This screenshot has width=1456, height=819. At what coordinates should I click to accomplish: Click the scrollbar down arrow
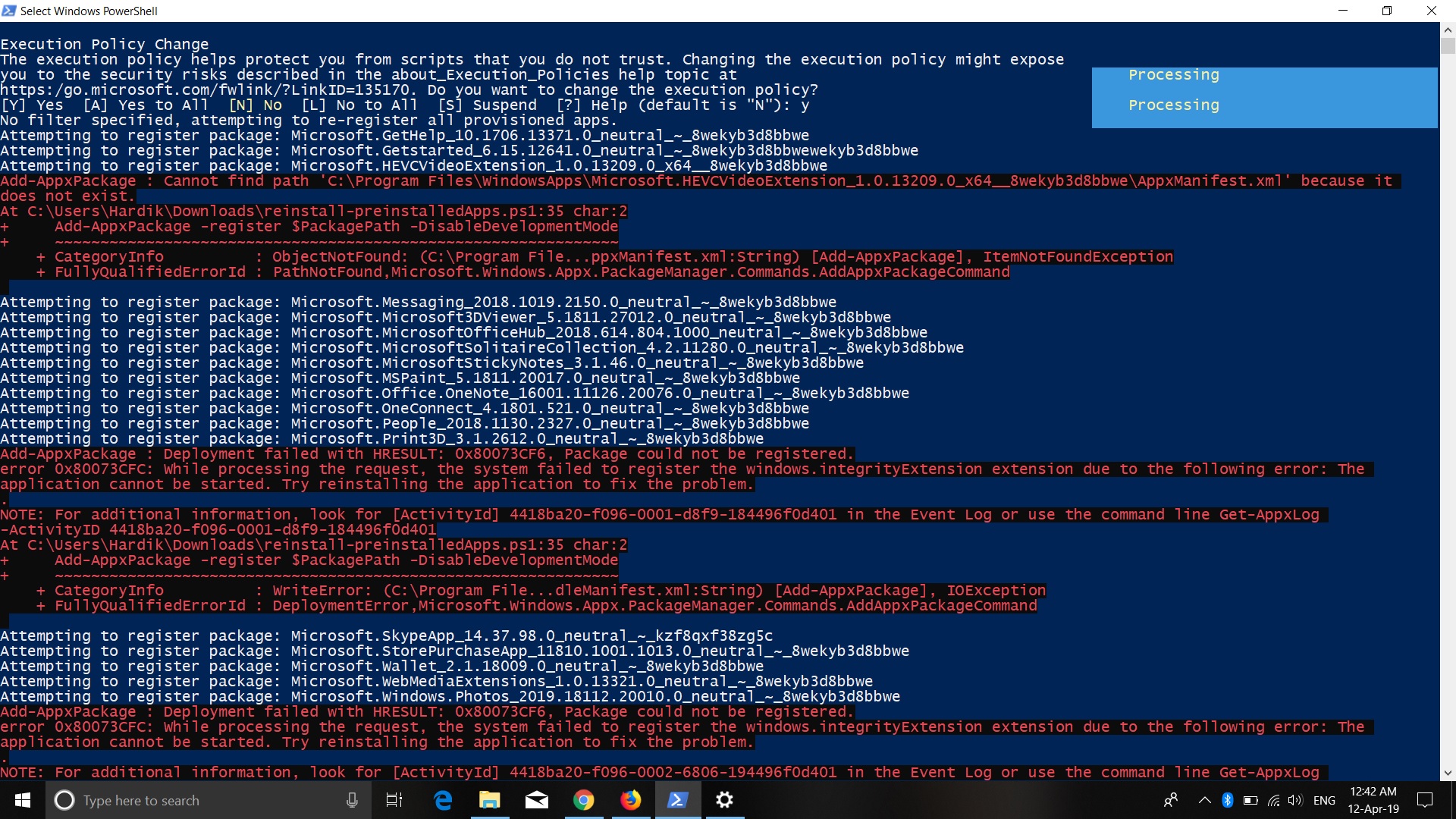point(1448,773)
